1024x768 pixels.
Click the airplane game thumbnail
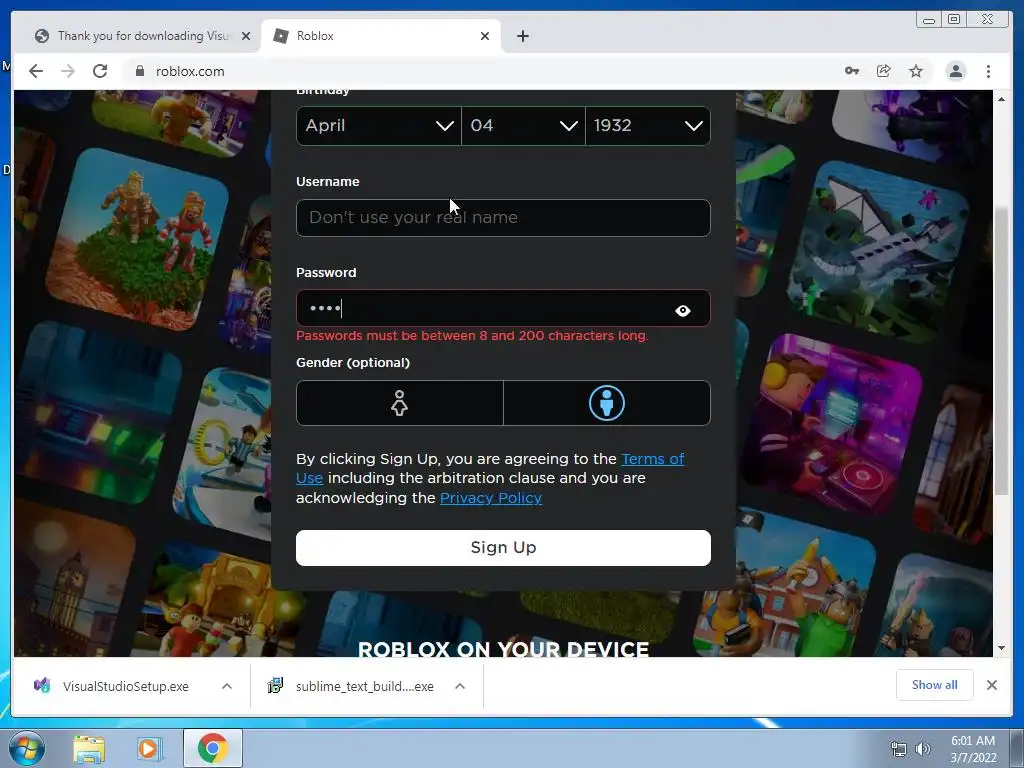click(x=878, y=251)
